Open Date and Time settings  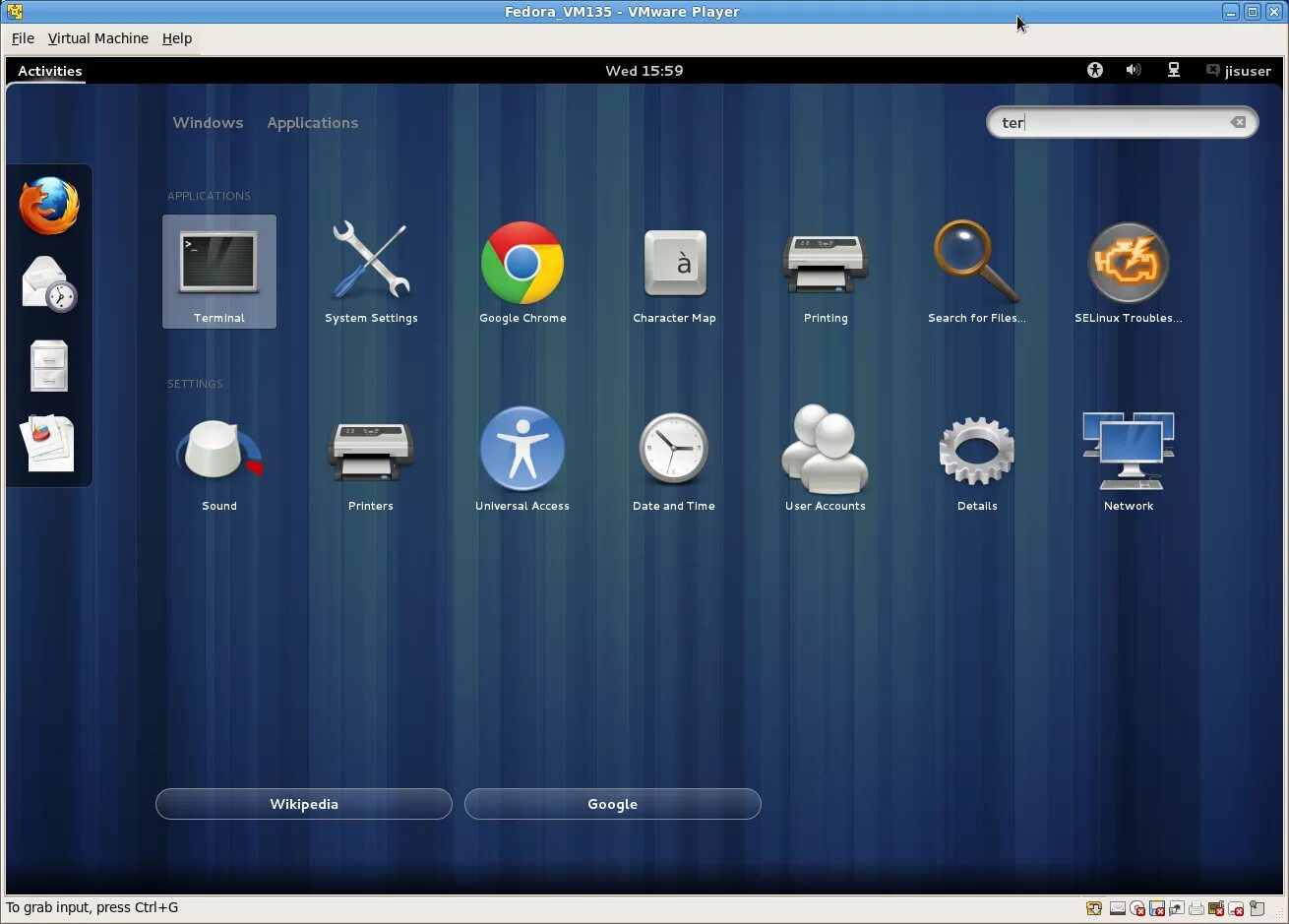point(674,460)
